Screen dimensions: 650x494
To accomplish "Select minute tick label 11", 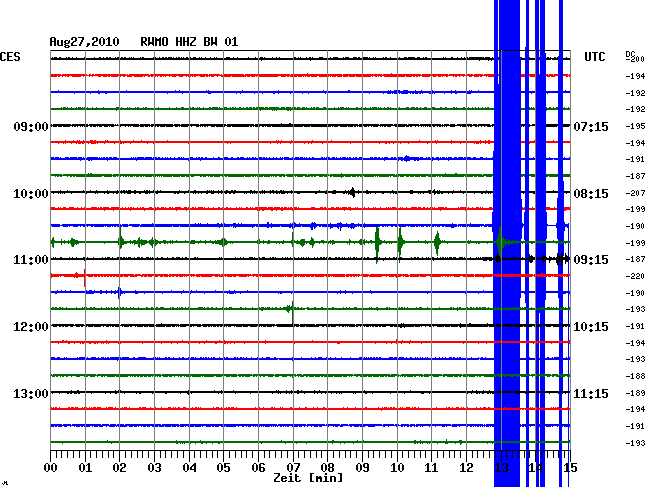I will [x=432, y=468].
